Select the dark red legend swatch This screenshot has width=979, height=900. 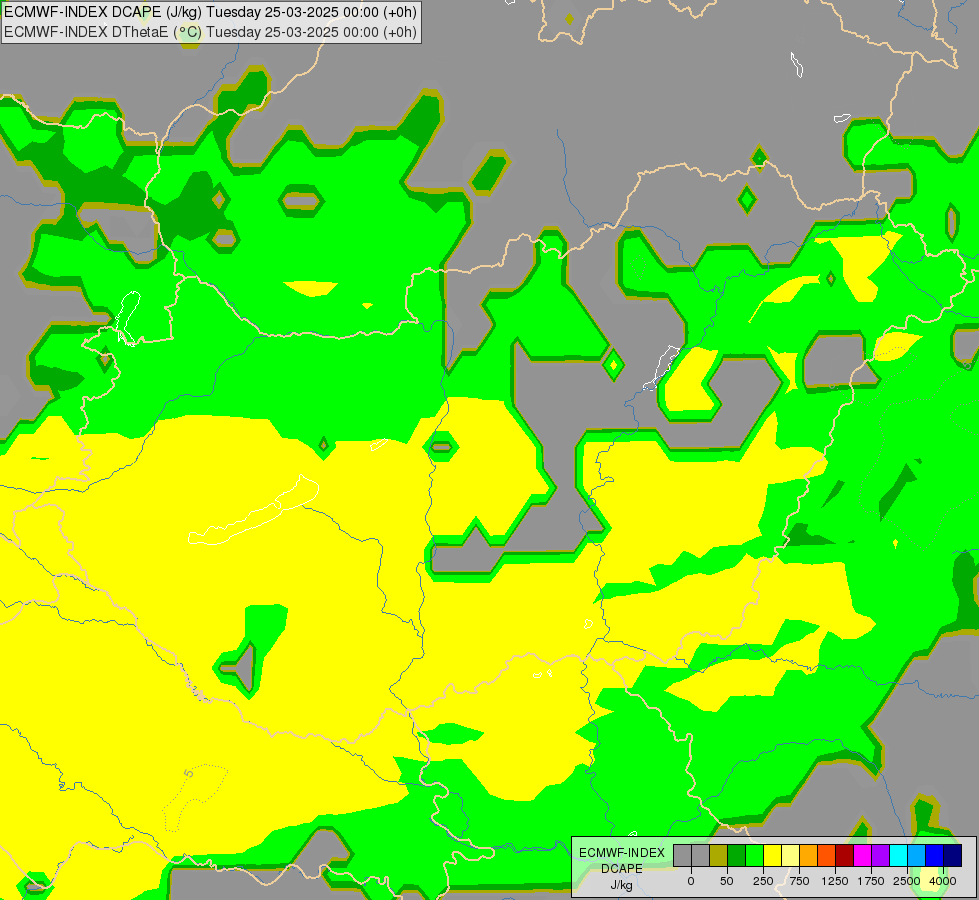[845, 855]
